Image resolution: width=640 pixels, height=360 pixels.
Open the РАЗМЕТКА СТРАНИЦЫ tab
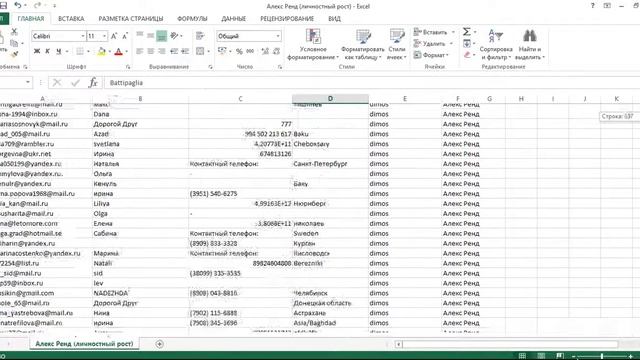tap(131, 19)
